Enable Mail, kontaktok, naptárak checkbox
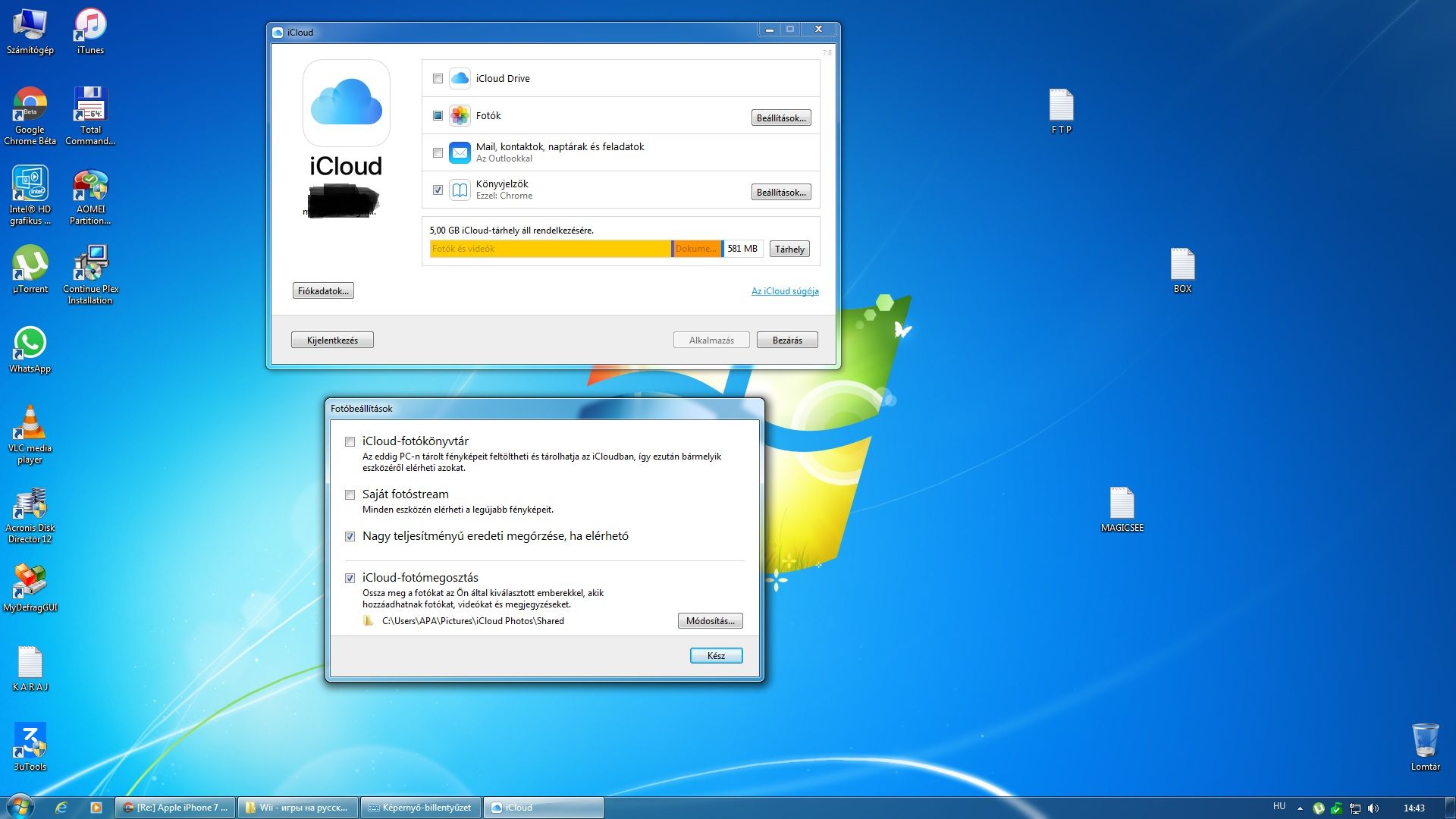Viewport: 1456px width, 819px height. pyautogui.click(x=438, y=152)
